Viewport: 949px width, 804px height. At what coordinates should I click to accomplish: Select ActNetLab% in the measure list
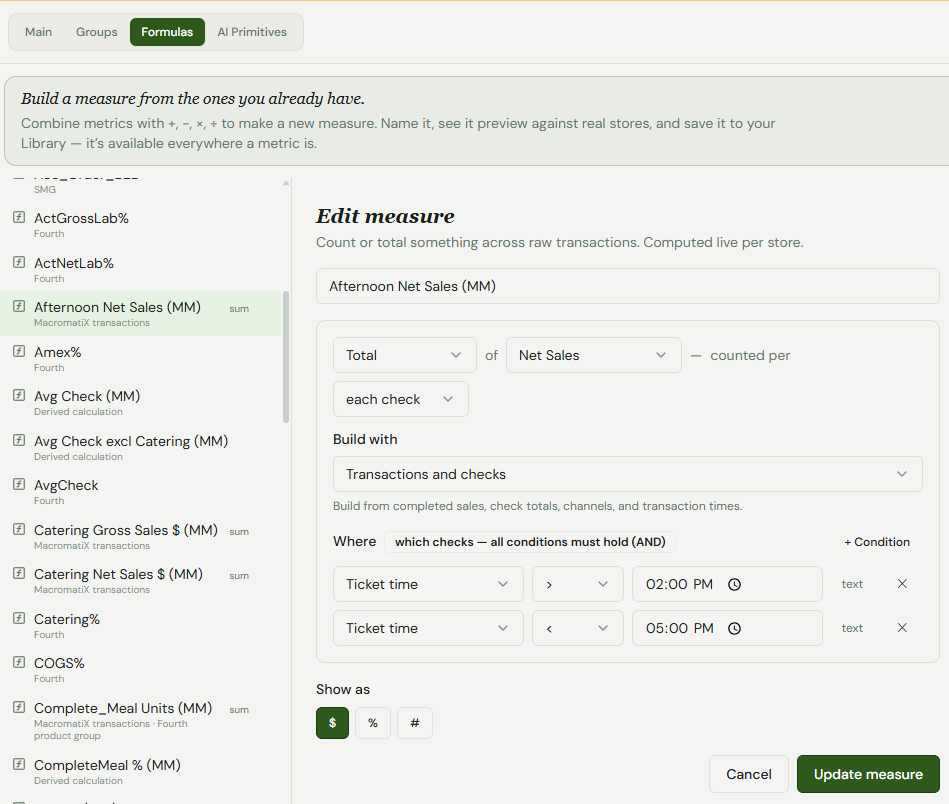pos(141,269)
